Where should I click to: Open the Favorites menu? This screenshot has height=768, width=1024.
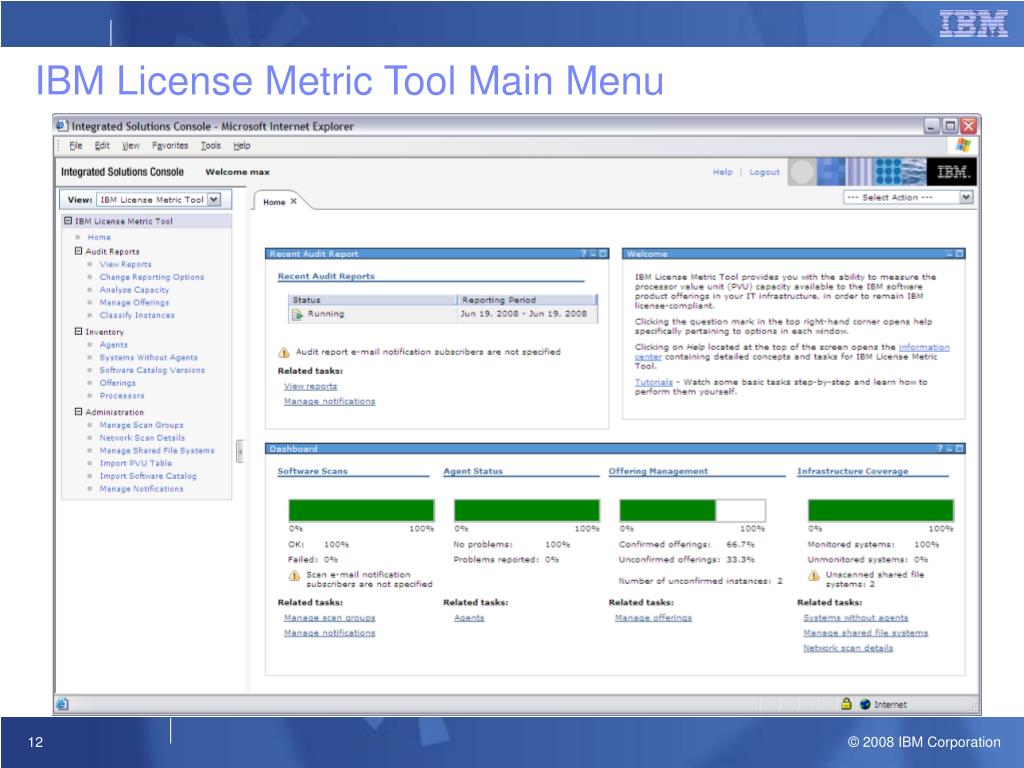click(x=170, y=146)
